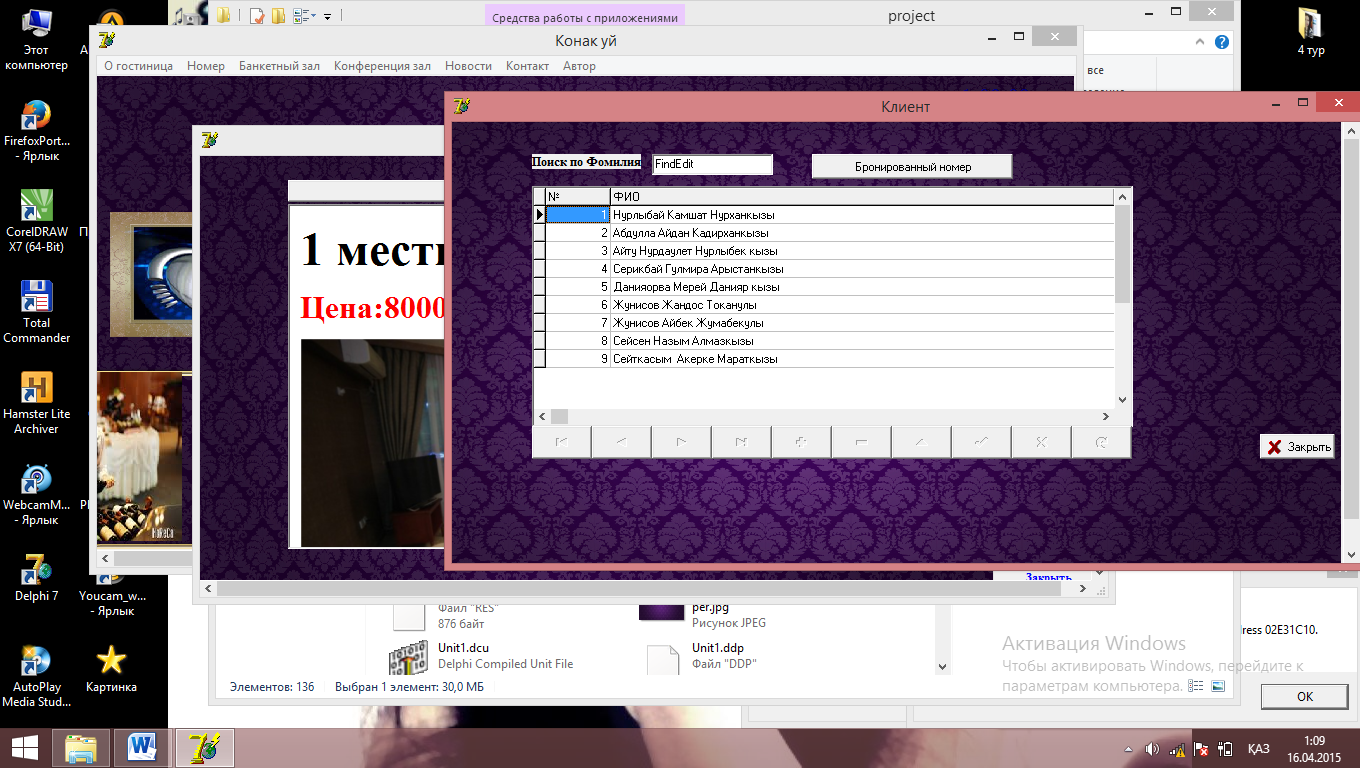Open AutoPlay Media Studio desktop icon

[37, 677]
